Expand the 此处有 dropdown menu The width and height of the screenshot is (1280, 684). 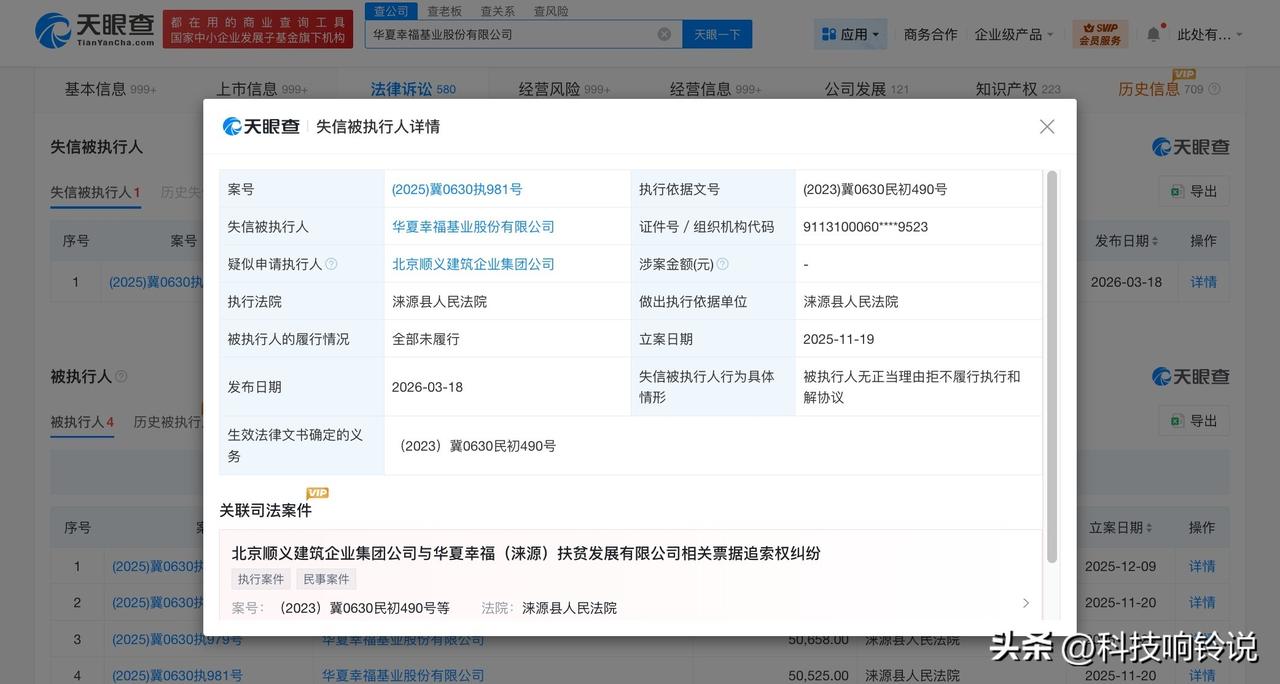point(1207,33)
